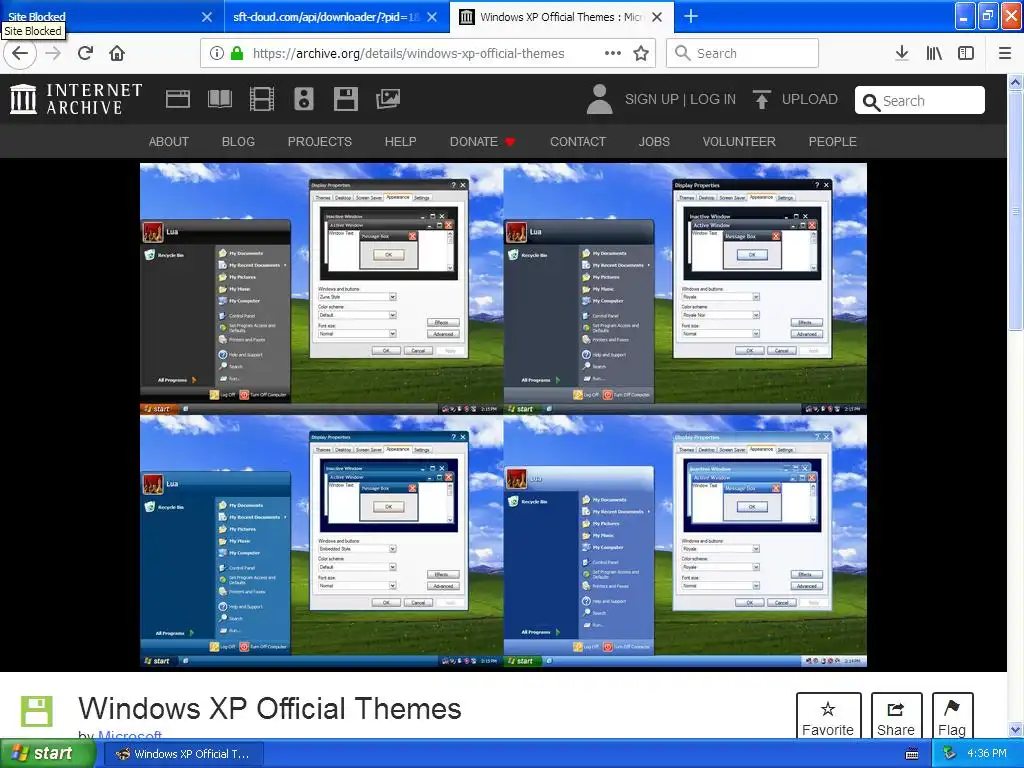Click the user avatar icon
Image resolution: width=1024 pixels, height=768 pixels.
click(600, 99)
